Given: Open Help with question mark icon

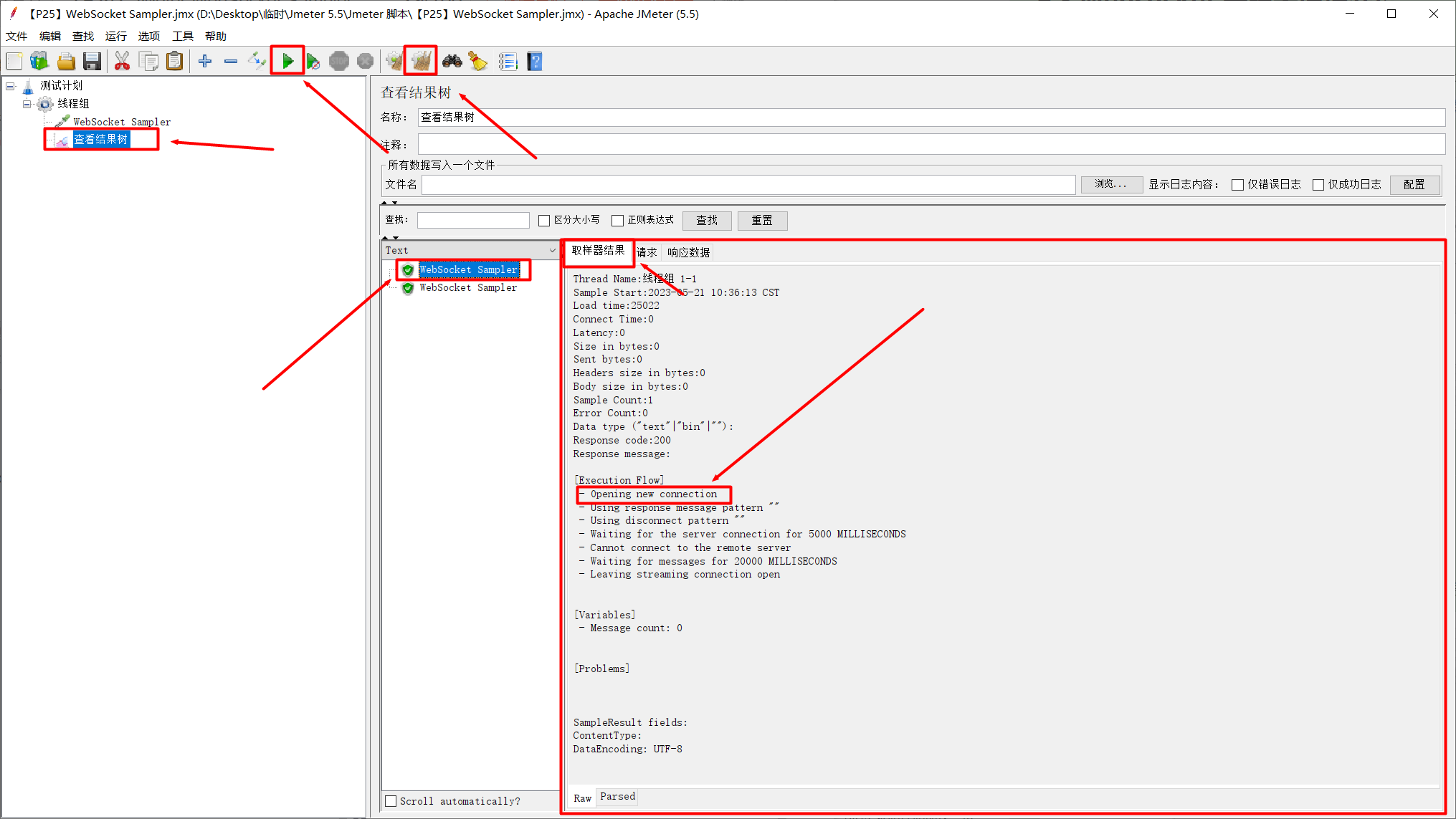Looking at the screenshot, I should point(535,62).
